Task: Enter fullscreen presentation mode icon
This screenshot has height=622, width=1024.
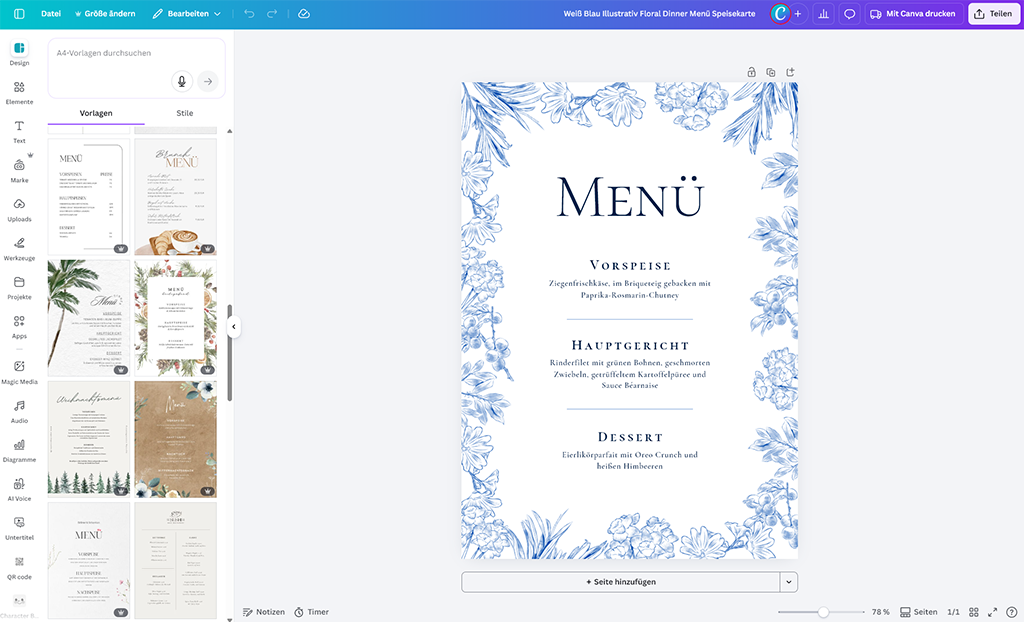Action: (993, 612)
